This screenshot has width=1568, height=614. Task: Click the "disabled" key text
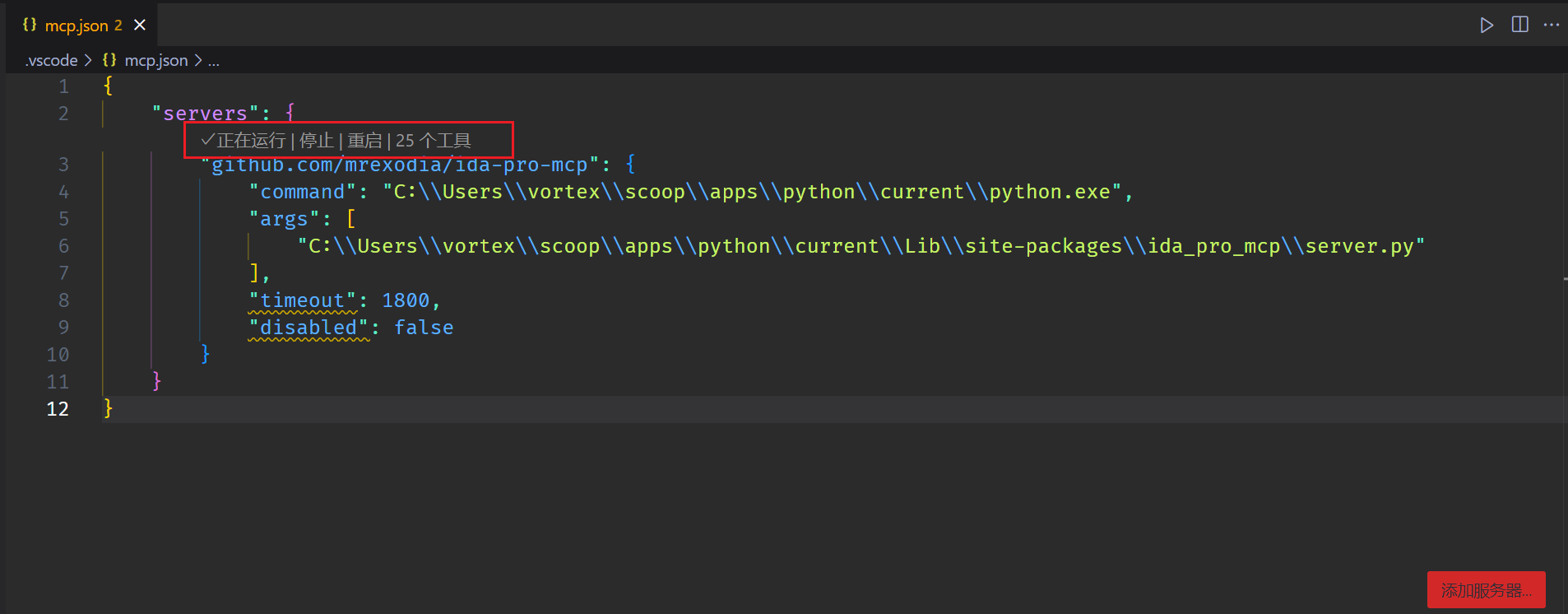coord(308,328)
